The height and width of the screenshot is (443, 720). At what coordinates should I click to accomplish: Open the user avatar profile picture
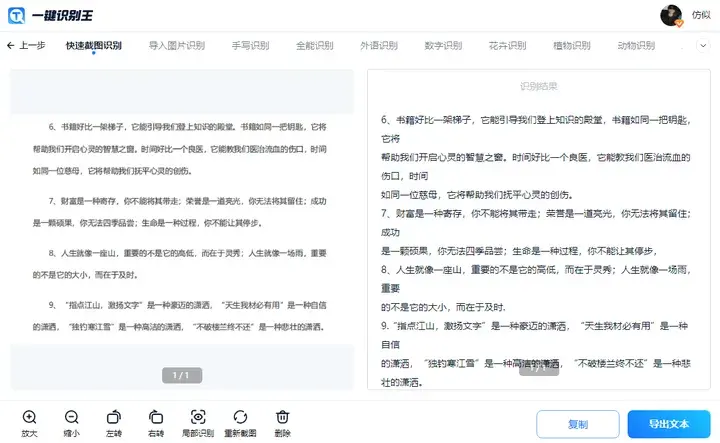[671, 16]
